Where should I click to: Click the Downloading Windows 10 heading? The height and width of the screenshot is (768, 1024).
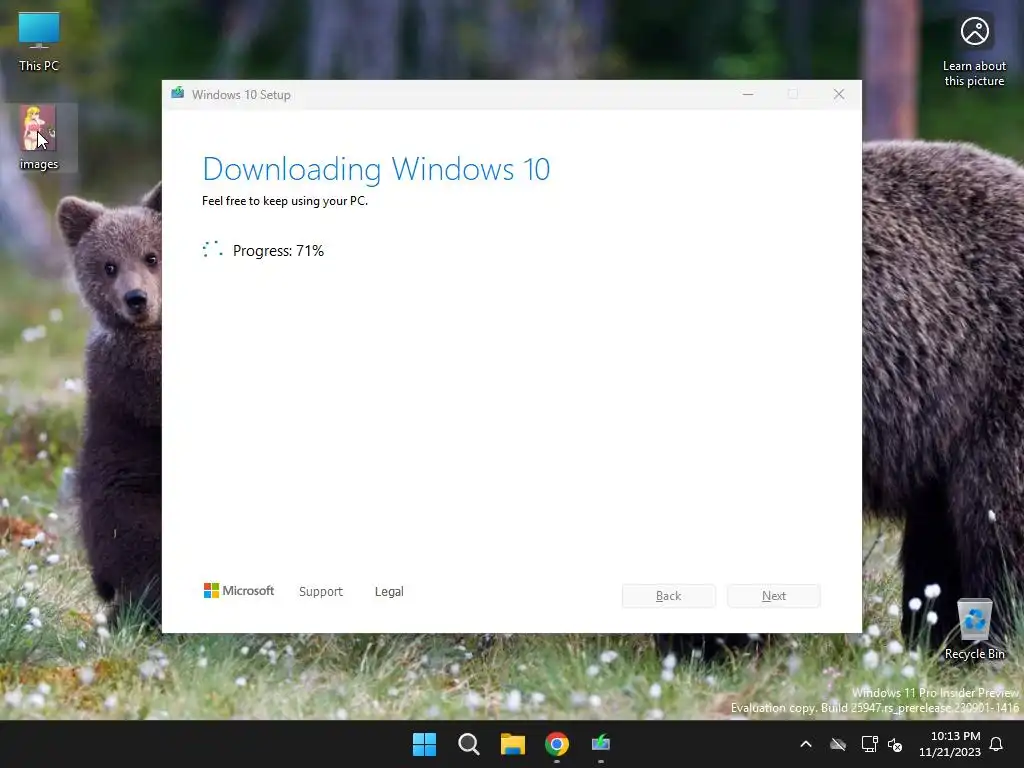(376, 169)
